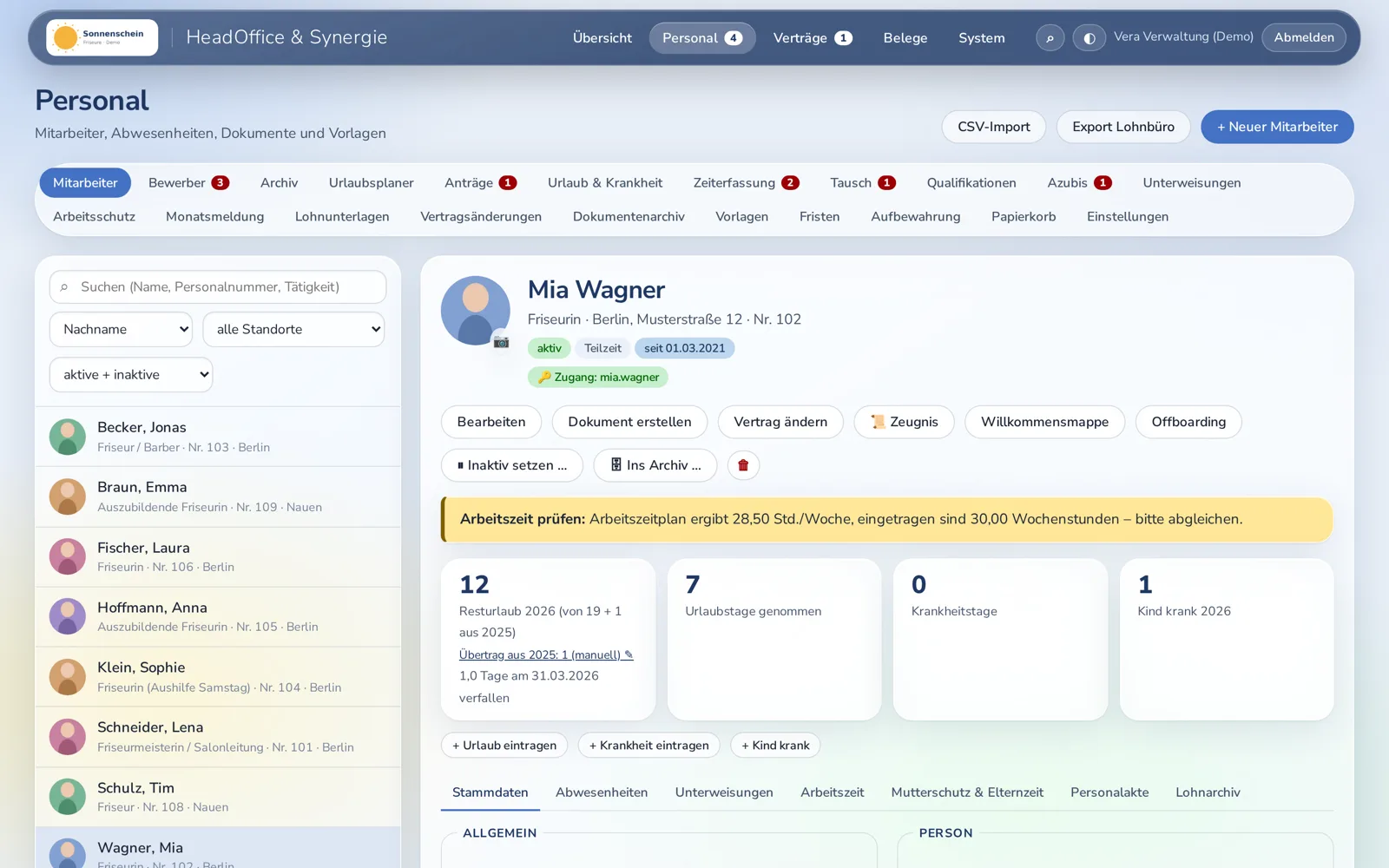
Task: Click the employee search field
Action: pos(218,286)
